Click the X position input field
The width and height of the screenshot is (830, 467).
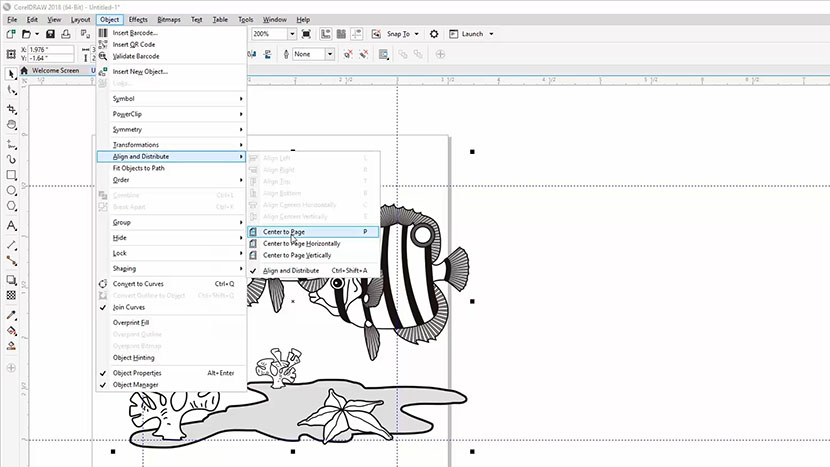50,50
